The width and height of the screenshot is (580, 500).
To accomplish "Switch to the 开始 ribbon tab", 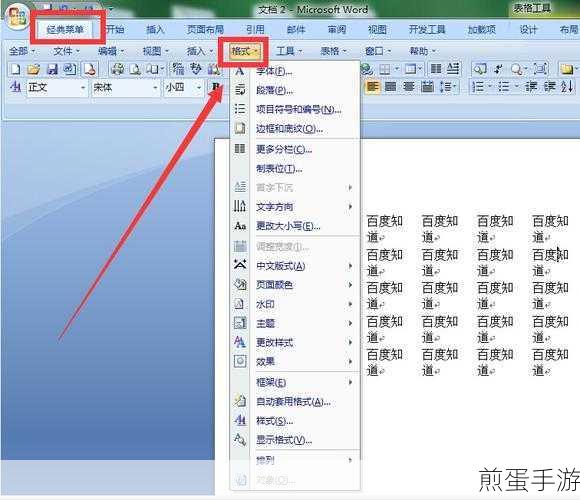I will coord(115,29).
